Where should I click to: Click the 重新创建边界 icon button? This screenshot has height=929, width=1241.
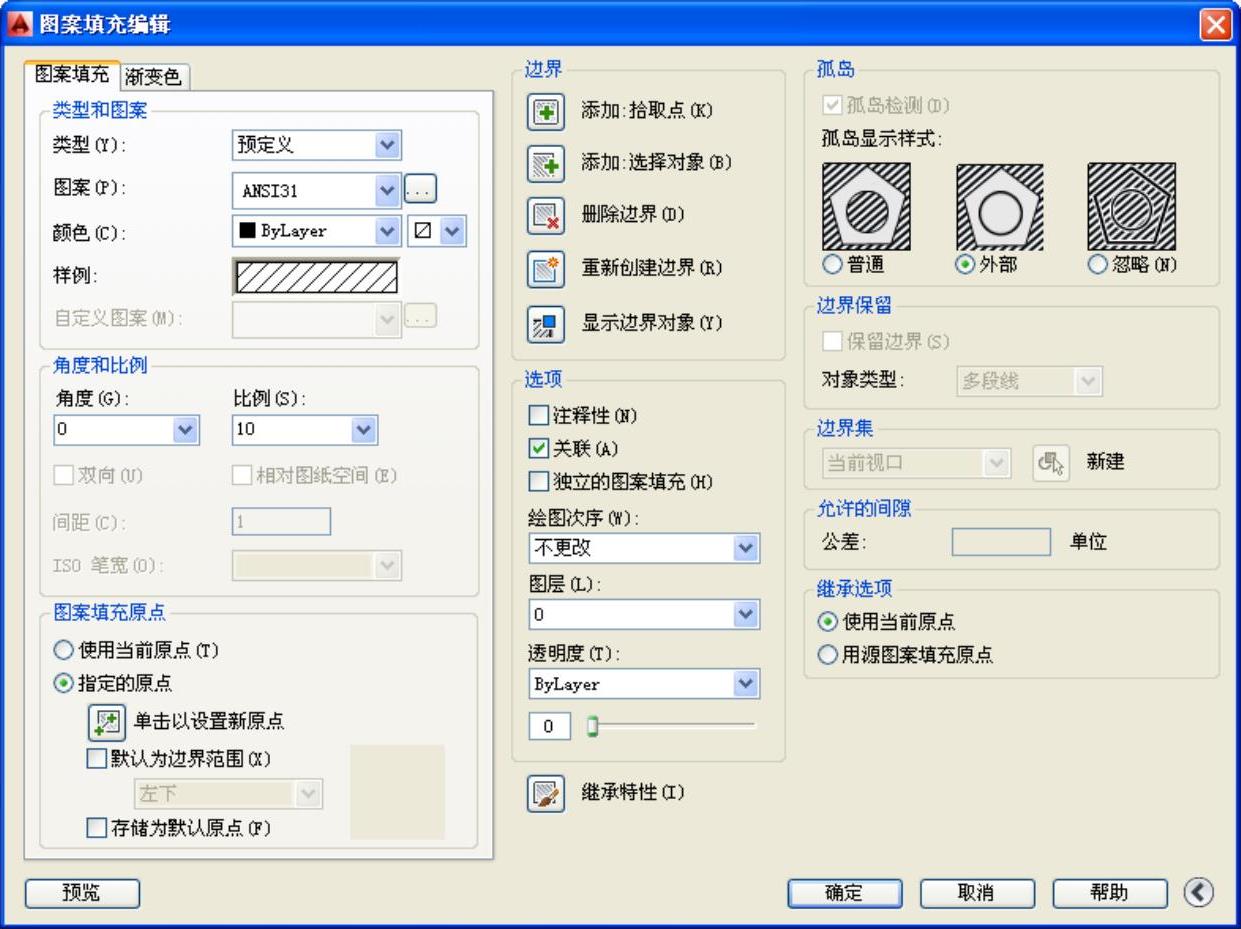546,269
